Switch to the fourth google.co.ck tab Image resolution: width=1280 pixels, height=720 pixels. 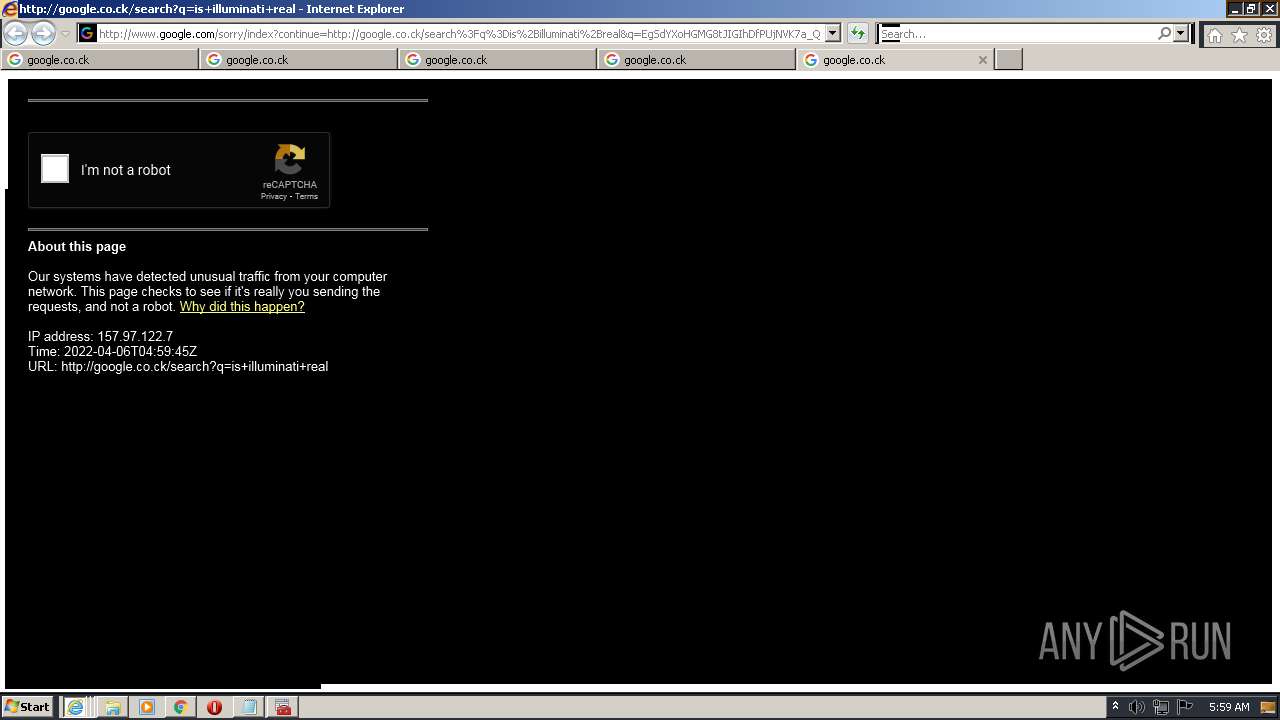pos(697,60)
